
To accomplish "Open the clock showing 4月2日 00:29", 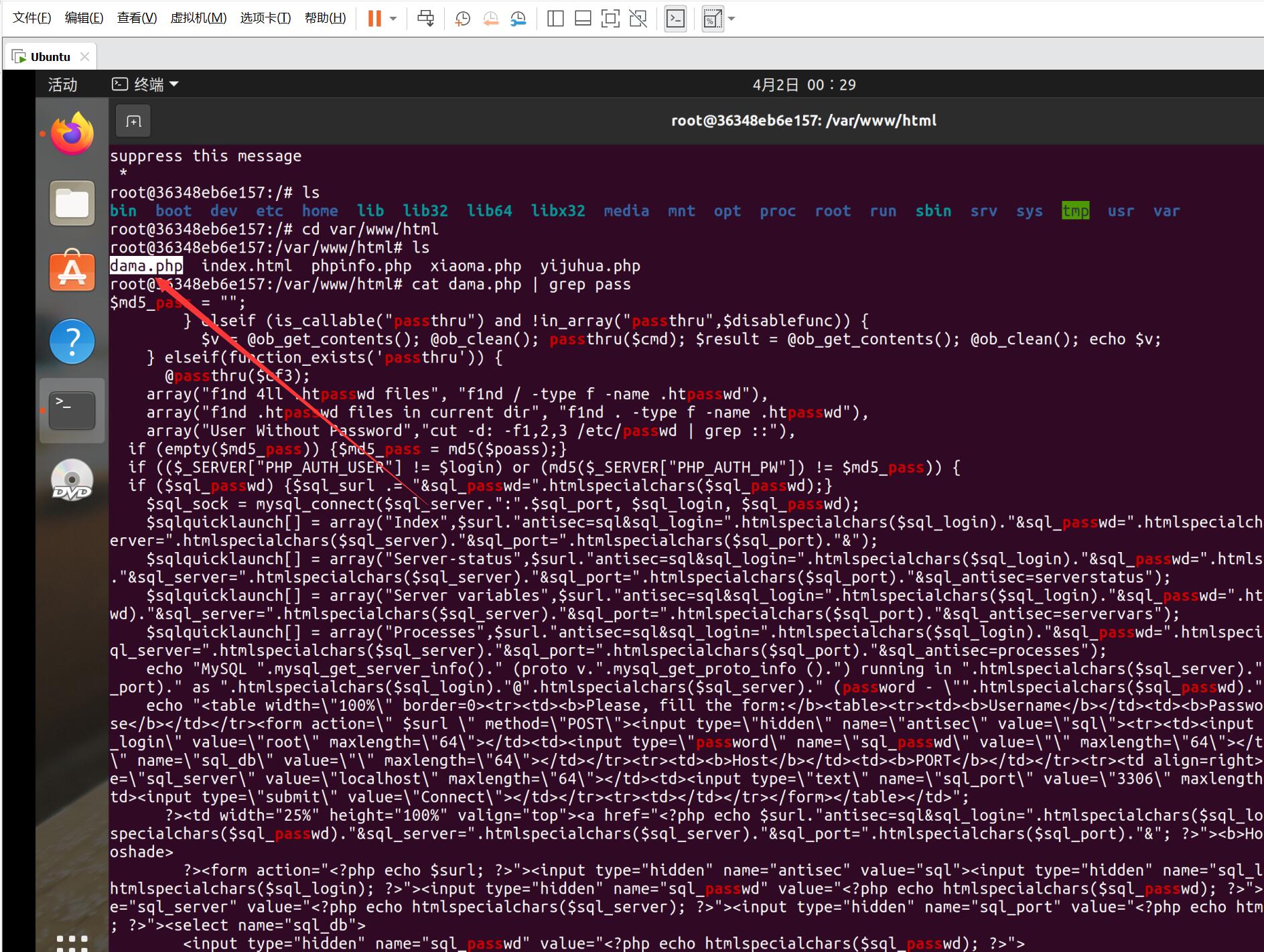I will [804, 84].
